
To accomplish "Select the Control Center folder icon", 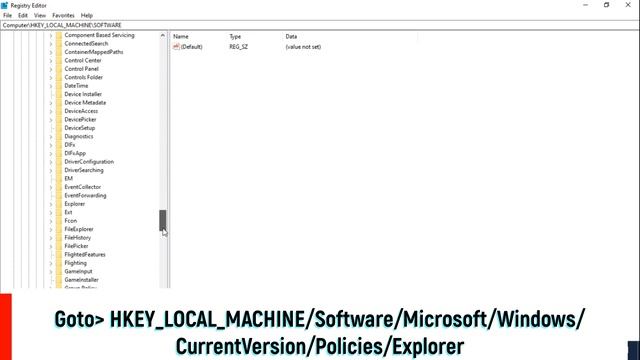I will point(59,60).
